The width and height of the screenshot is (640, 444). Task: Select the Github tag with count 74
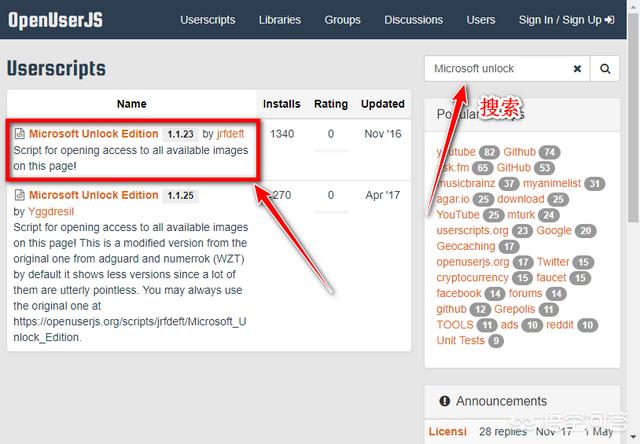[x=519, y=152]
